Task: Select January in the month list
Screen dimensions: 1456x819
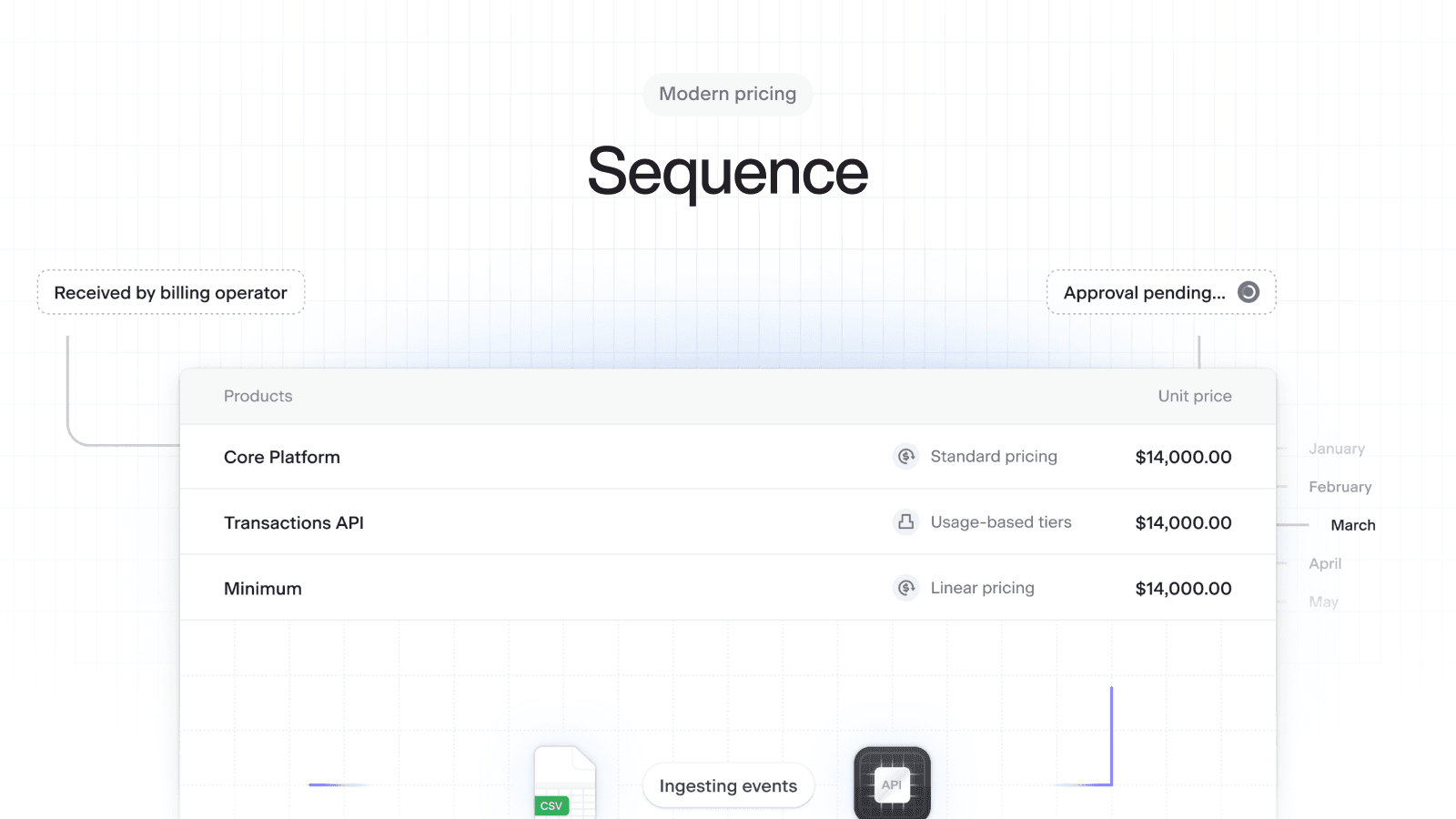Action: pos(1337,449)
